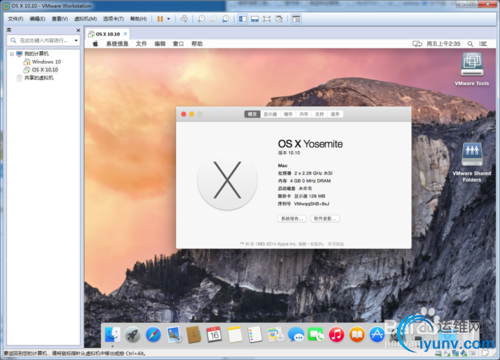Open Messages blue bubble icon in dock
The height and width of the screenshot is (360, 500).
[x=296, y=335]
